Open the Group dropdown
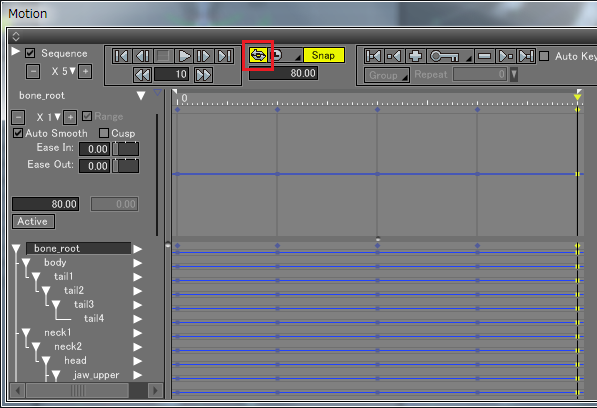 point(387,75)
